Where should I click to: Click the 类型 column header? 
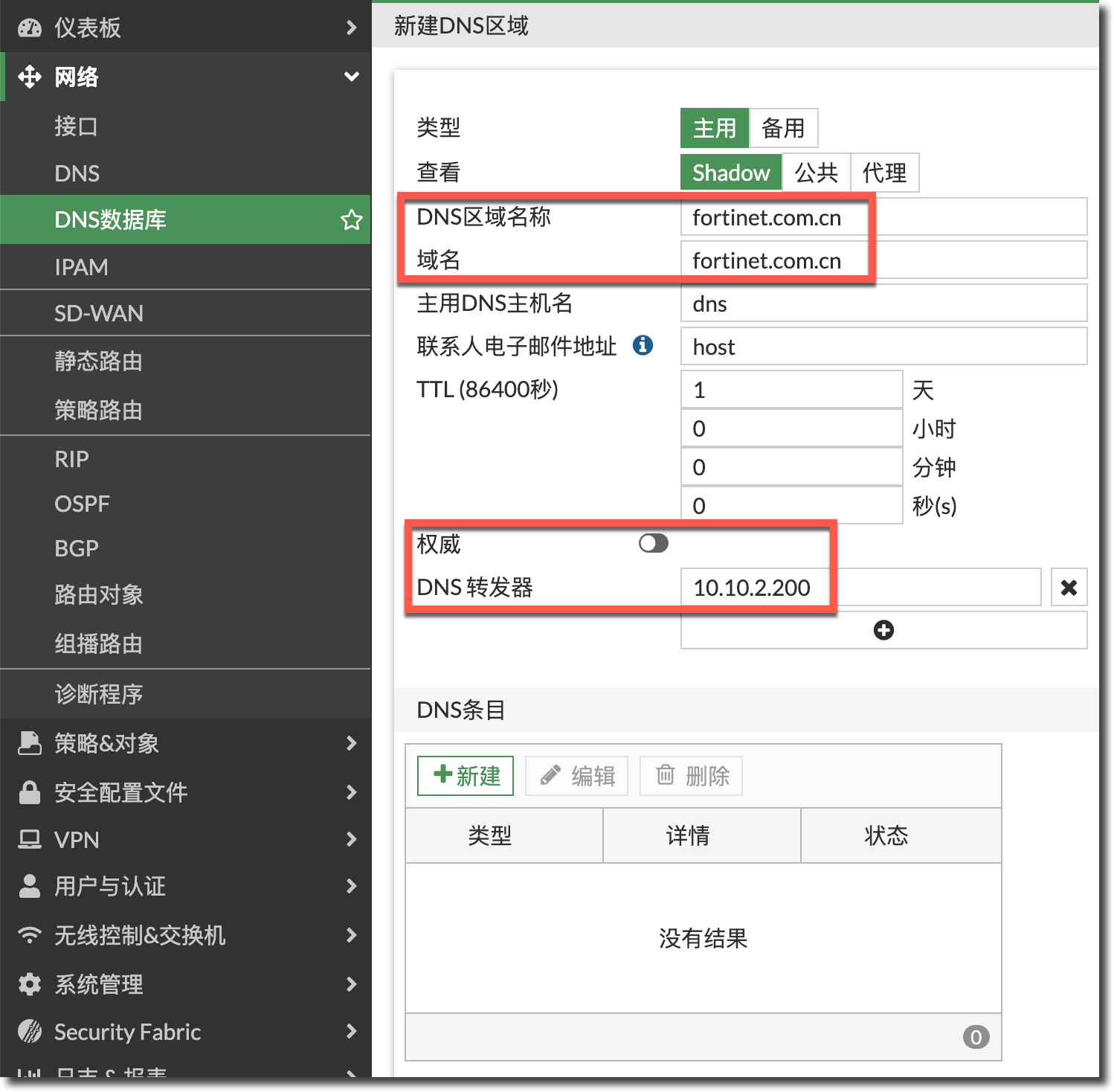[x=489, y=835]
